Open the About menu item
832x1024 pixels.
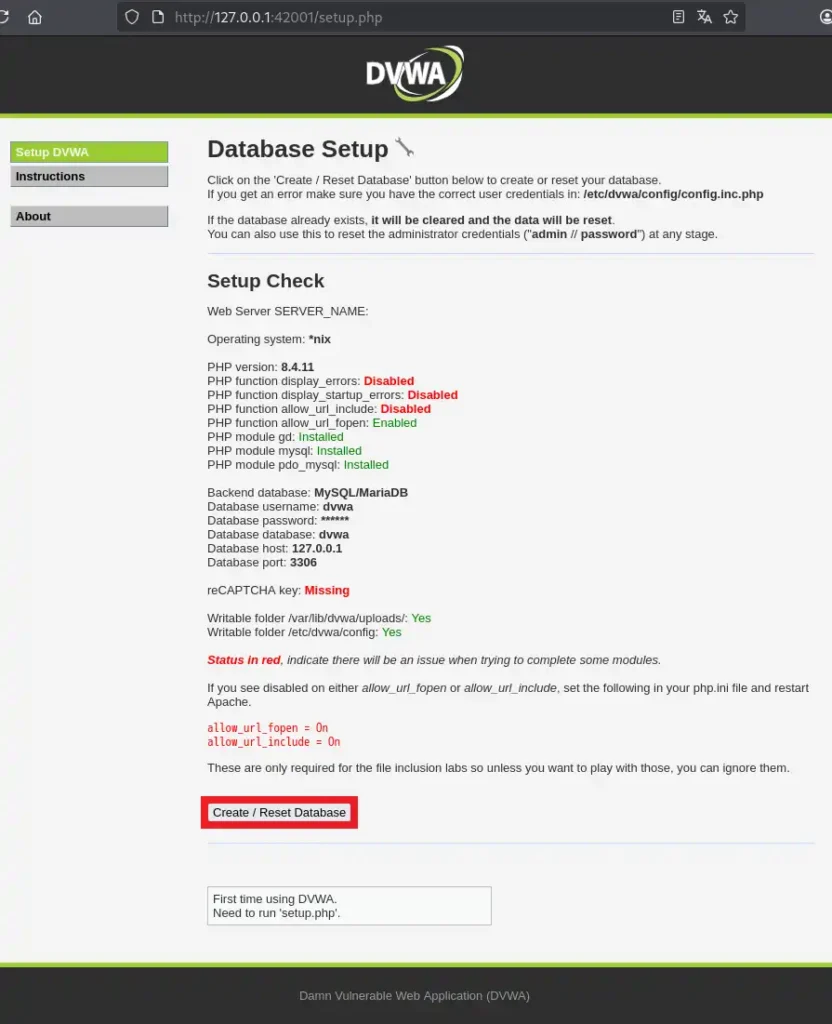tap(89, 216)
